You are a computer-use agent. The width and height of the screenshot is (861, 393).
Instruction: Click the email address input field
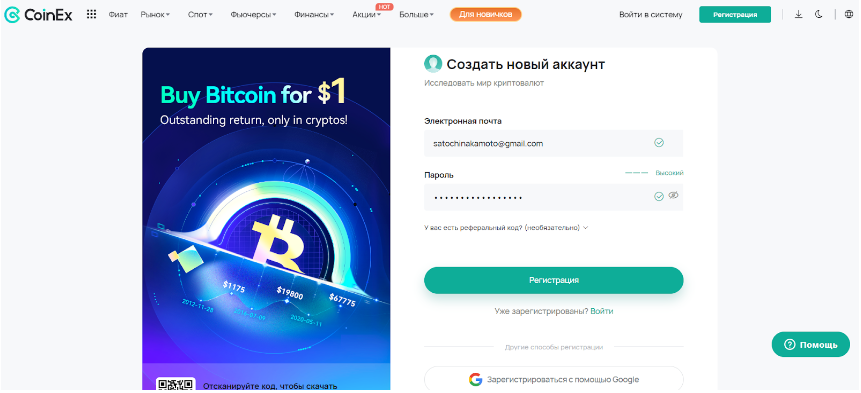pos(554,143)
